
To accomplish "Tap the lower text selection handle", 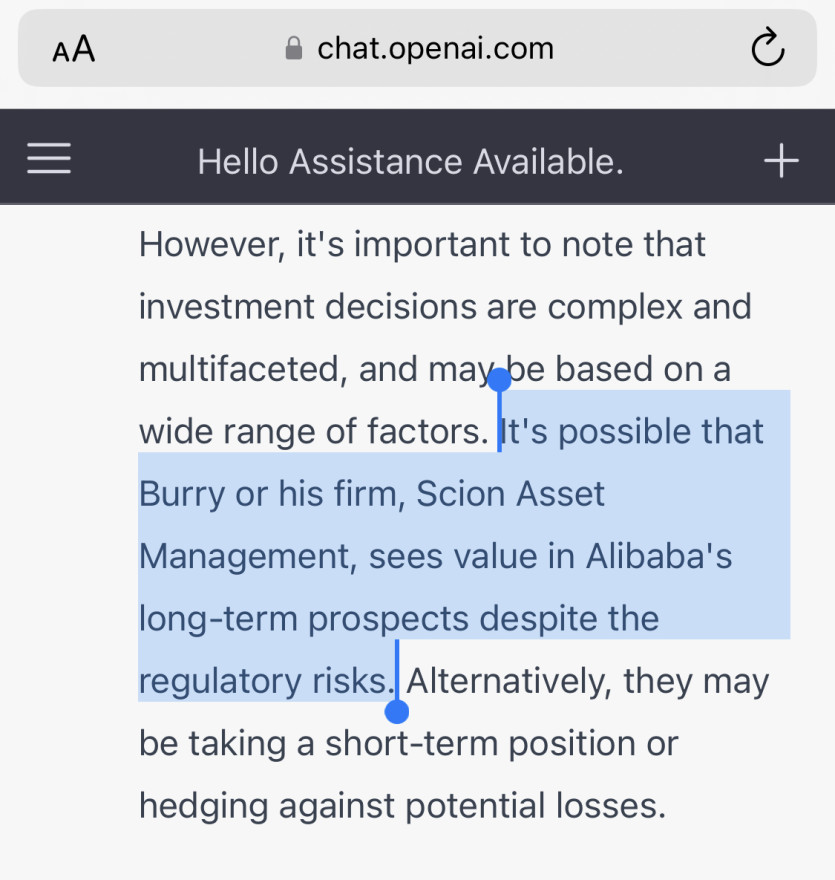I will (x=397, y=711).
